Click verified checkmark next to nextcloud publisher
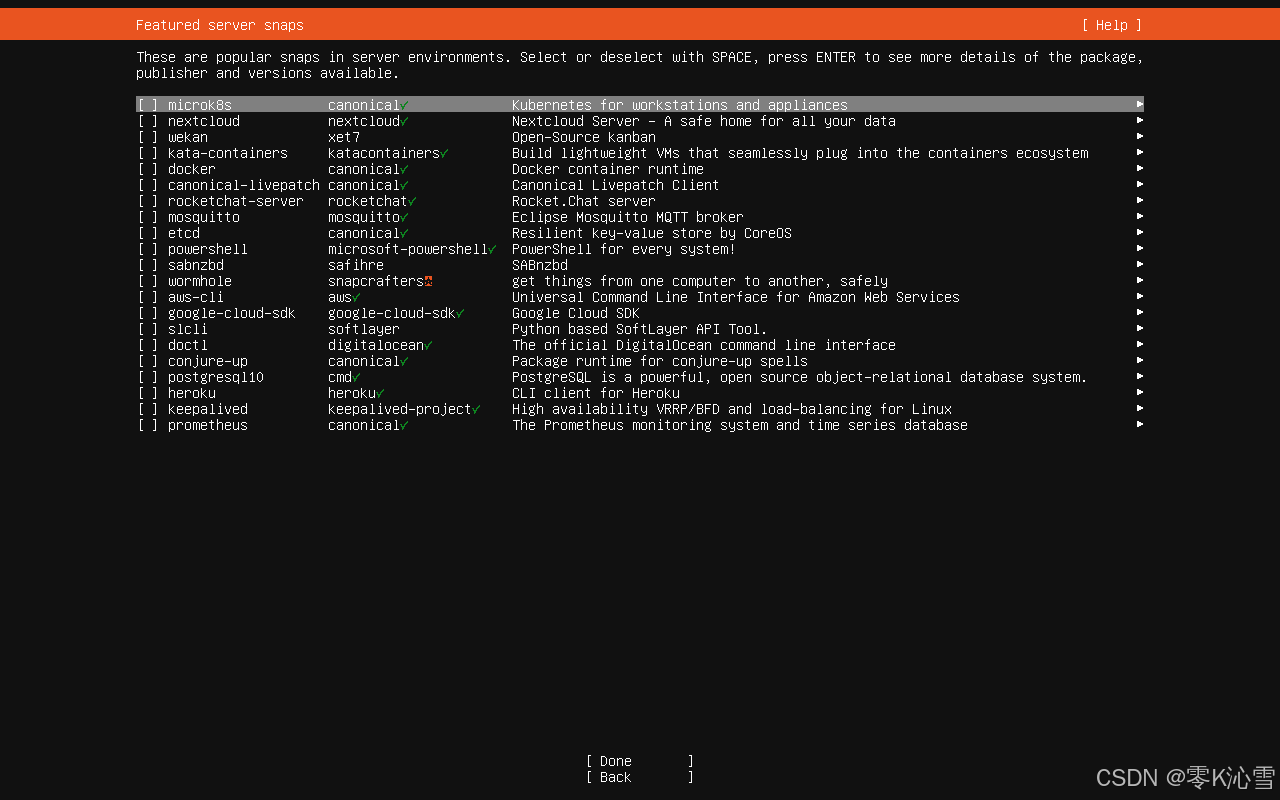 click(404, 121)
